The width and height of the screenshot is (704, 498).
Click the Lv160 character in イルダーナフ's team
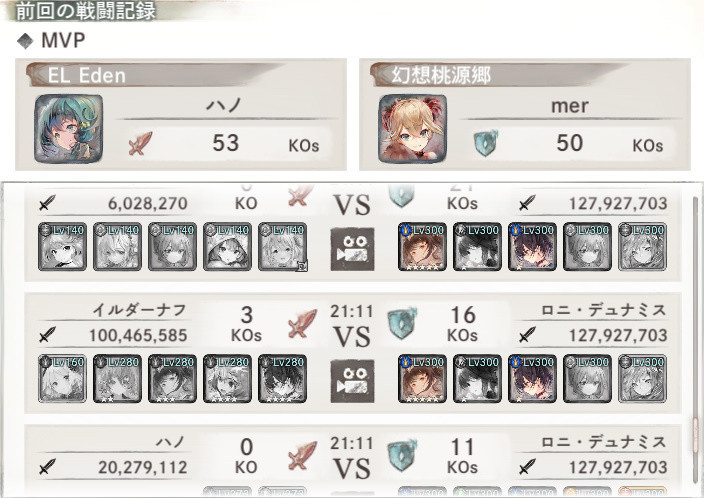pyautogui.click(x=62, y=378)
